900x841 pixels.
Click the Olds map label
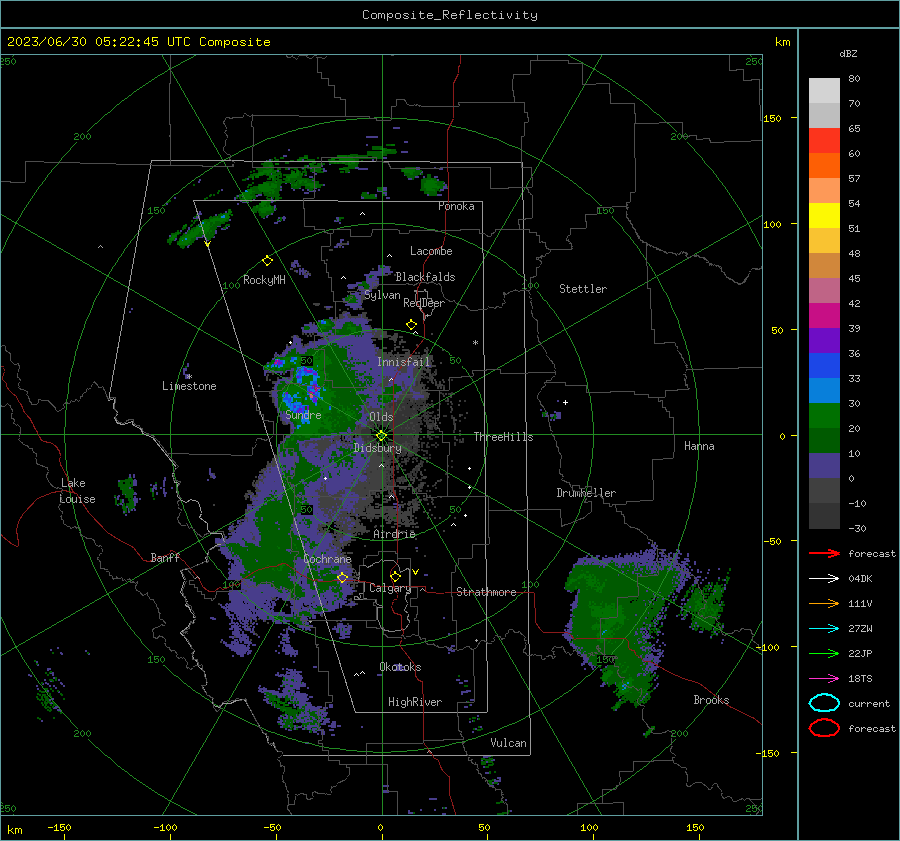pos(381,417)
